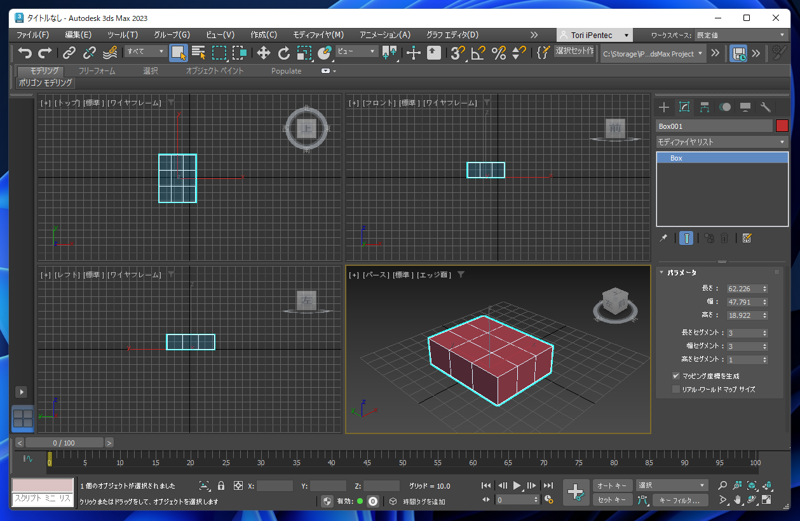Open the Select by Name list icon
The height and width of the screenshot is (521, 800).
click(198, 53)
